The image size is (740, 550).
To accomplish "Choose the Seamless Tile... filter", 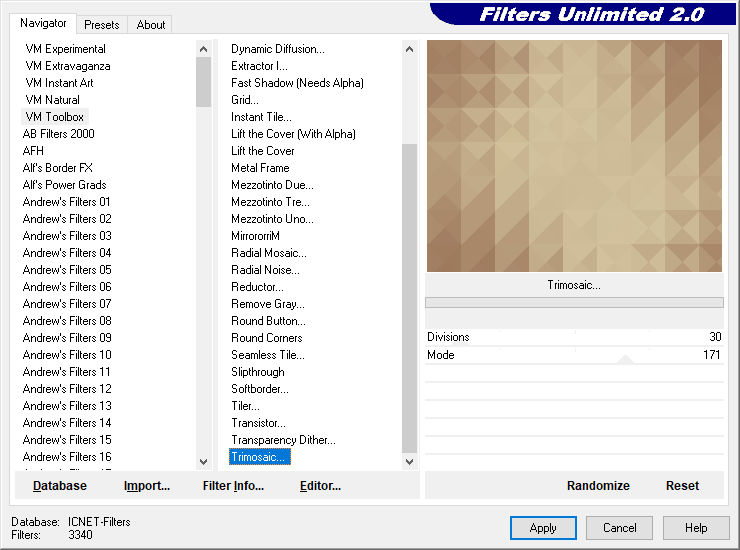I will click(268, 355).
